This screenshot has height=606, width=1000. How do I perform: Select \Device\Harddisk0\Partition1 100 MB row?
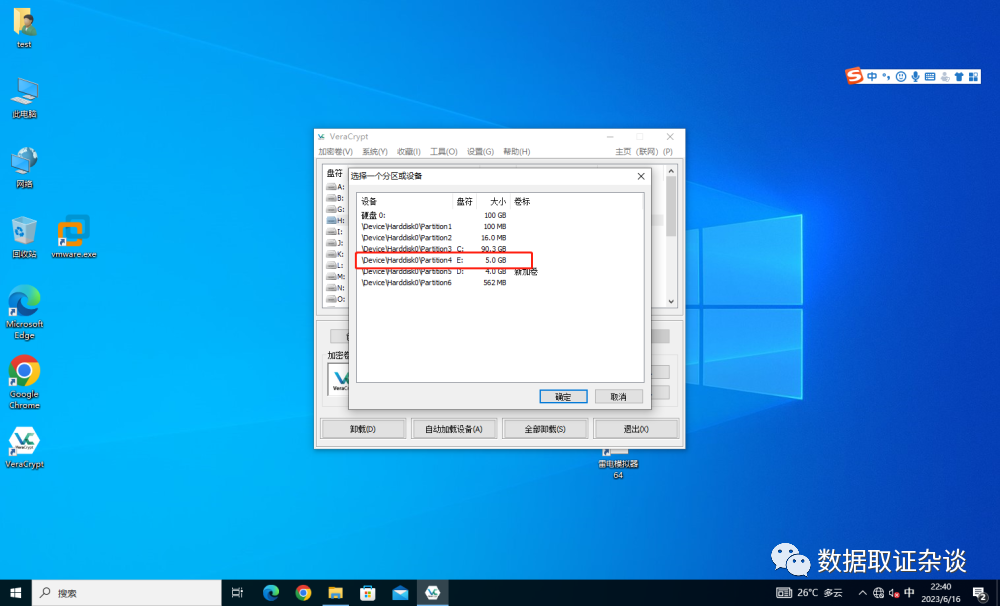(499, 226)
